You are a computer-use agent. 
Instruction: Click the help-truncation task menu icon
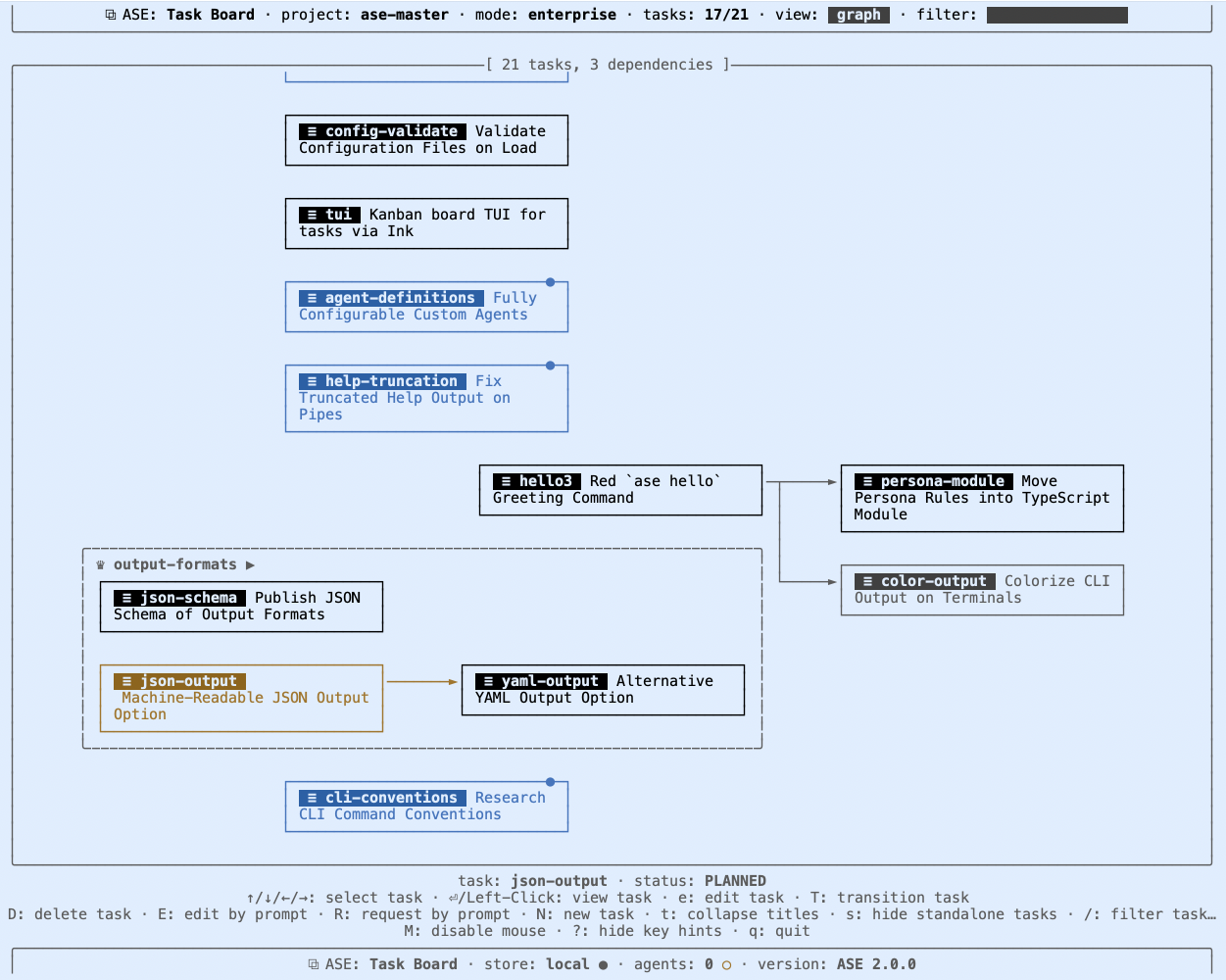pyautogui.click(x=313, y=381)
